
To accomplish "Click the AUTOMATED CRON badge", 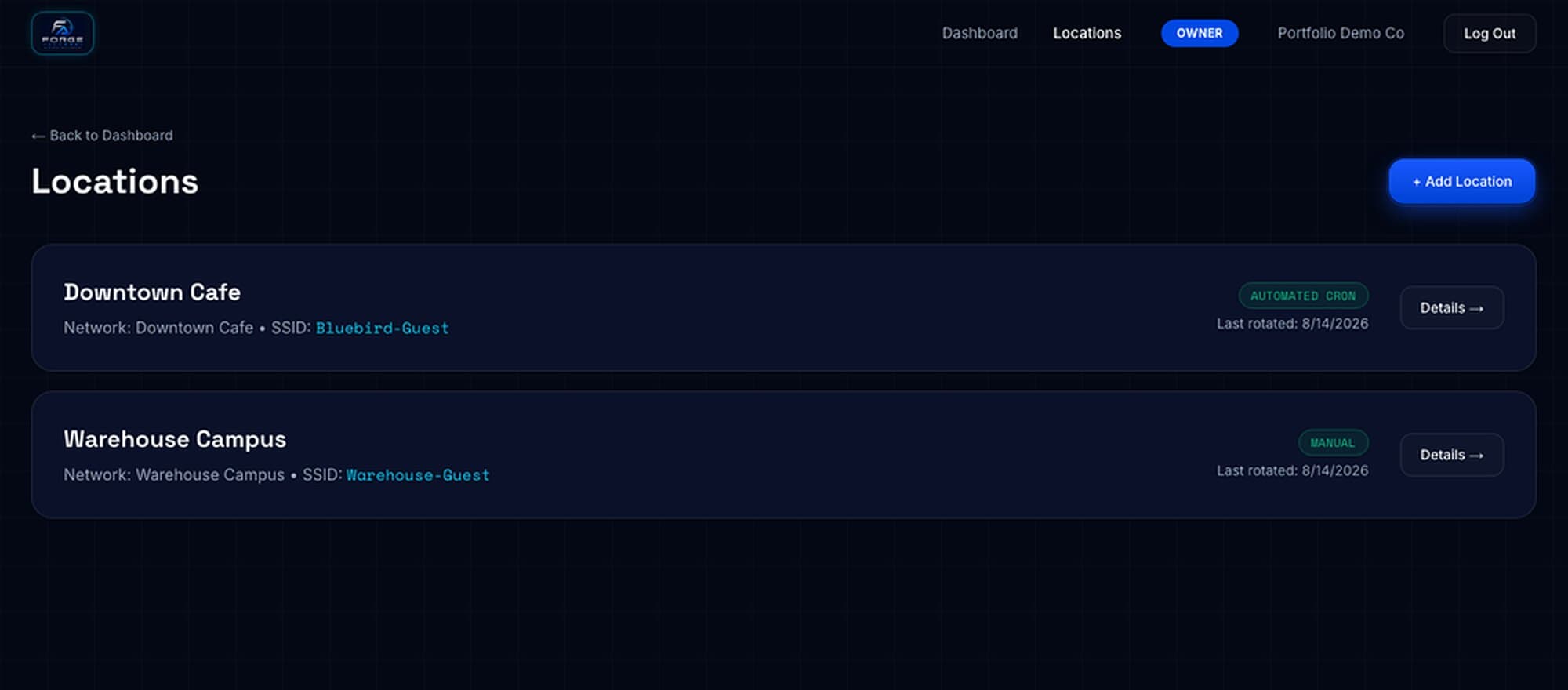I will coord(1303,296).
